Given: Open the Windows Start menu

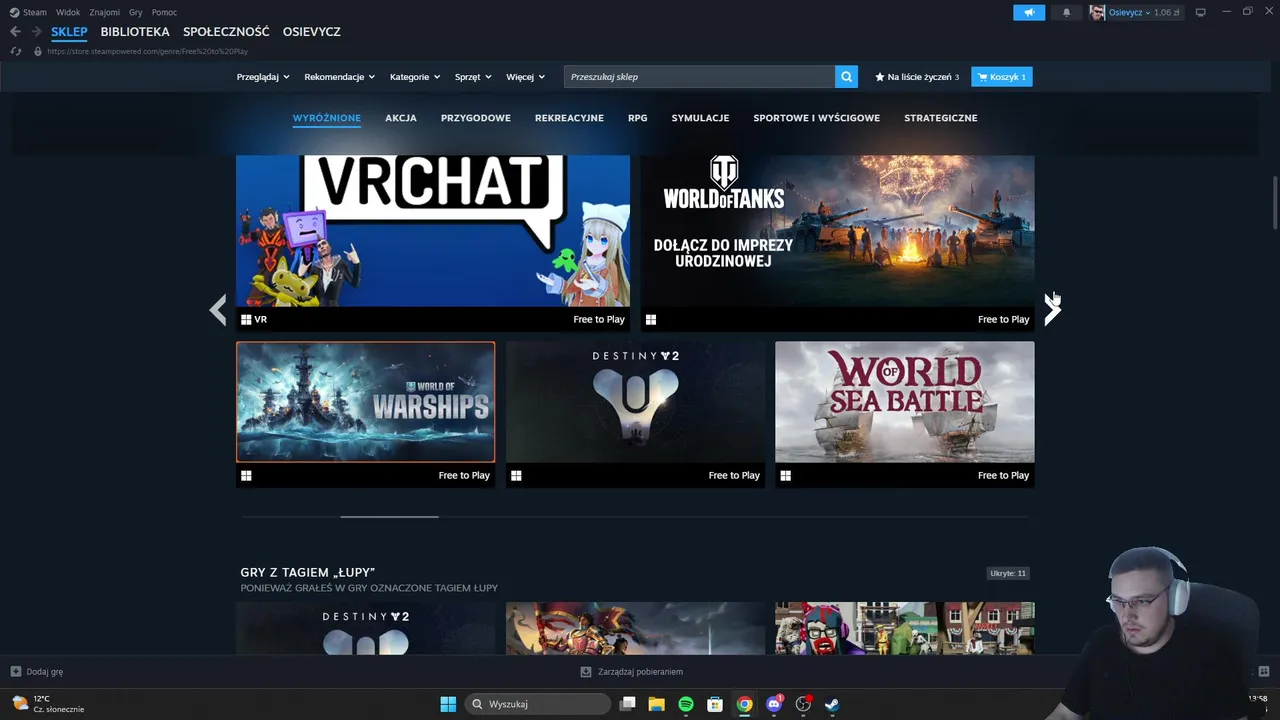Looking at the screenshot, I should coord(448,704).
